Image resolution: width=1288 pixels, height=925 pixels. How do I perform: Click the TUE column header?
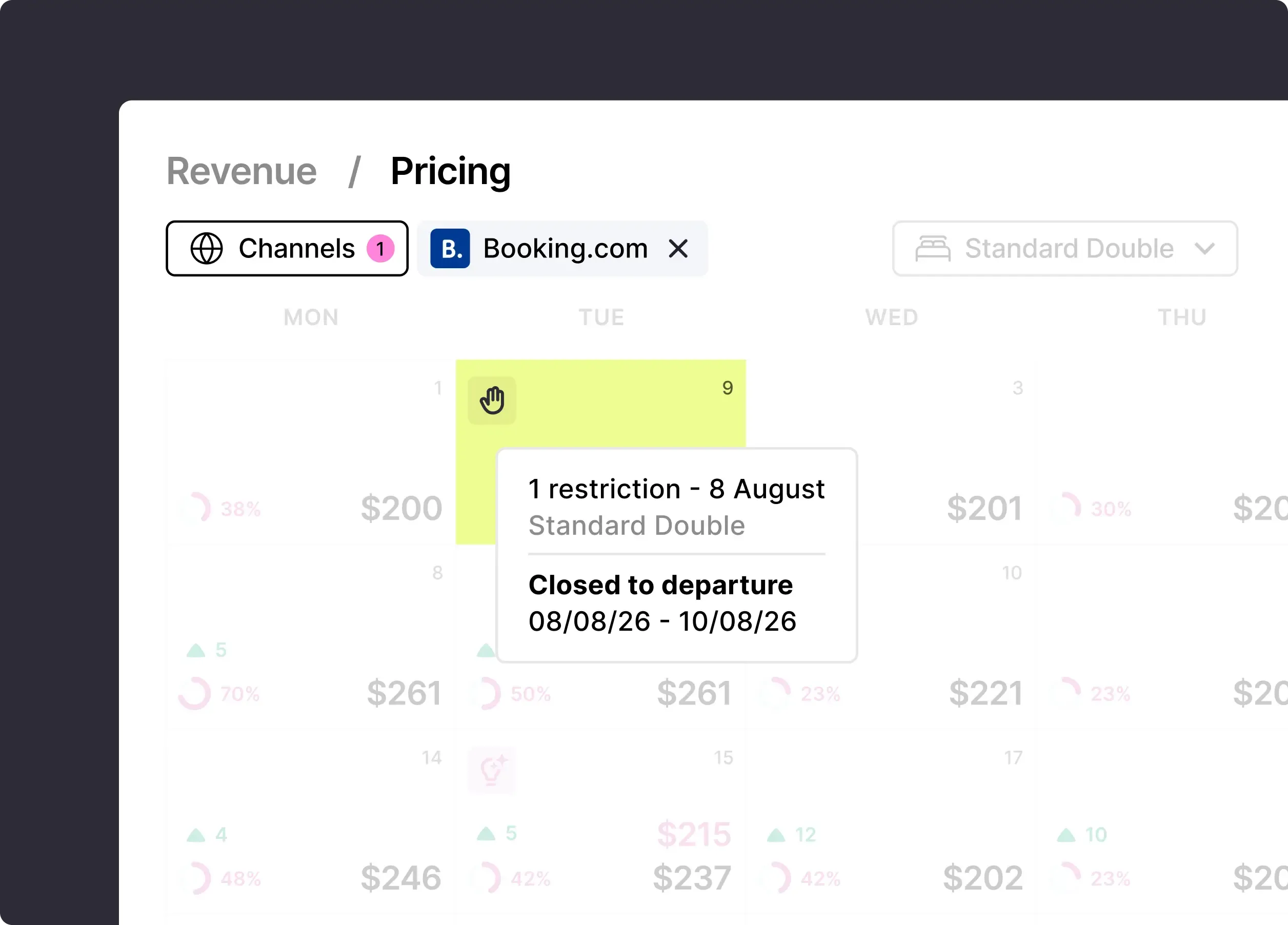(601, 317)
